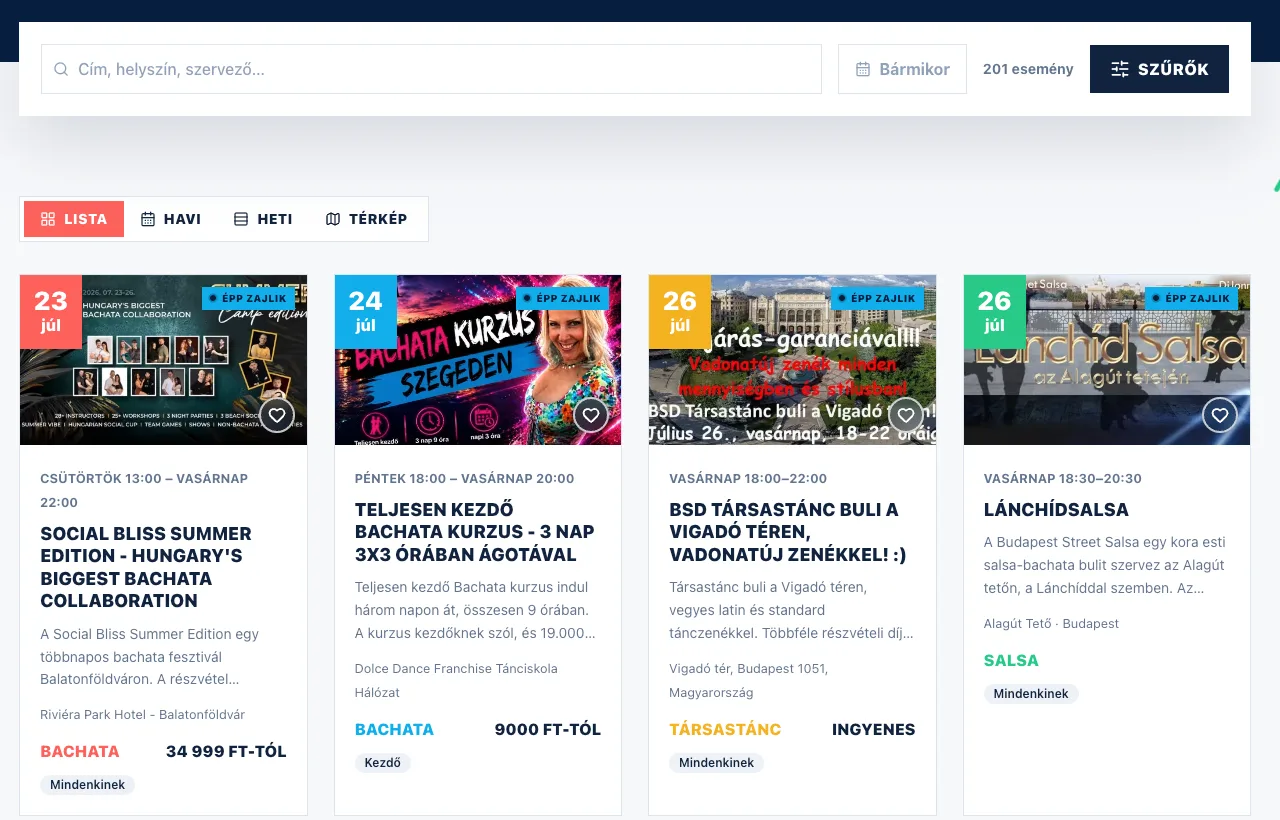
Task: Click the heart on Bachata Kurzus Szegeden card
Action: click(591, 415)
